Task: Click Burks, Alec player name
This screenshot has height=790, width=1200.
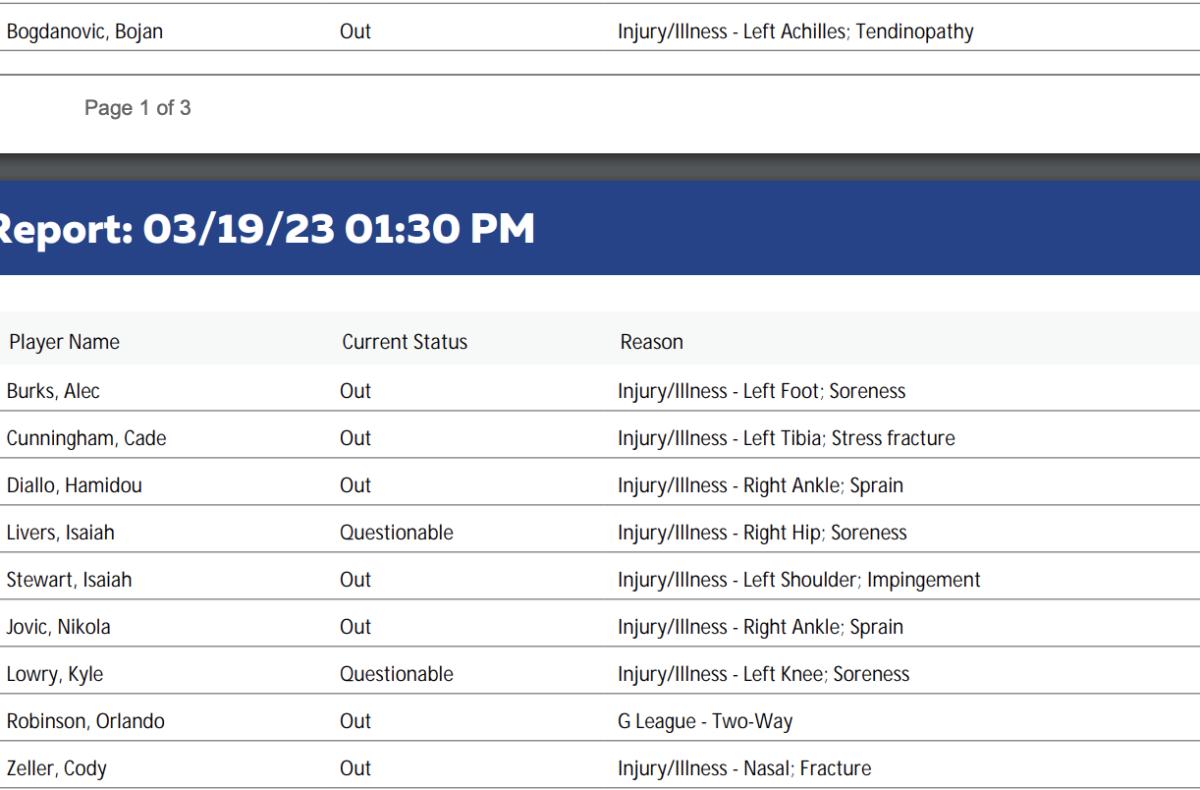Action: click(x=53, y=391)
